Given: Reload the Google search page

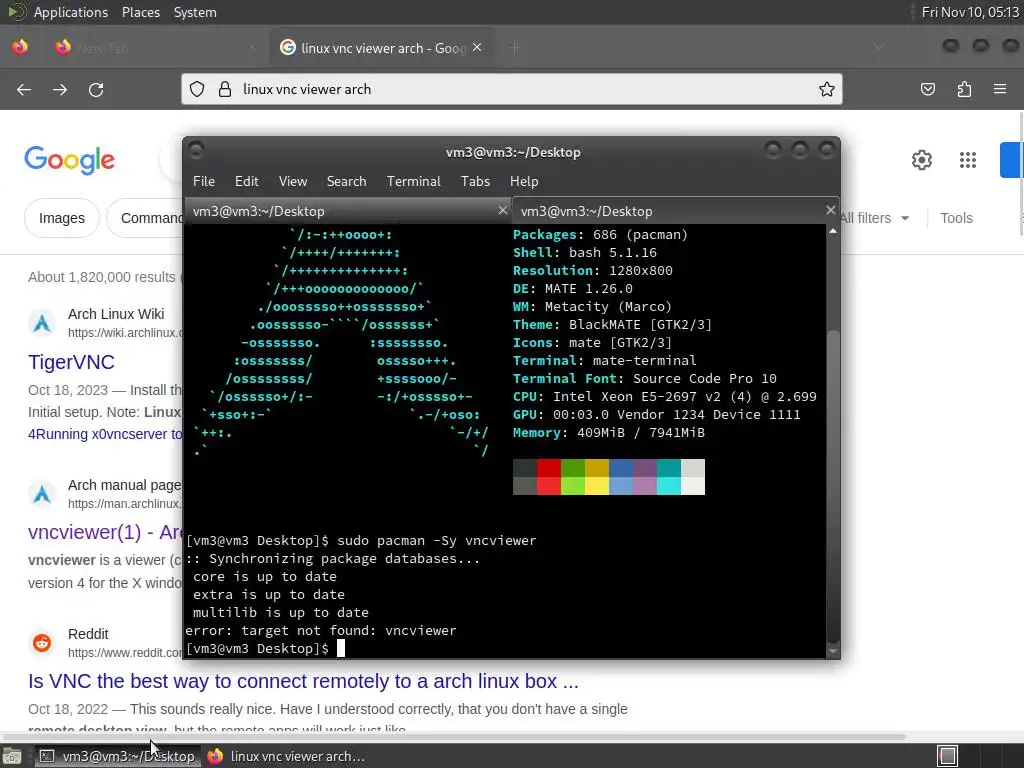Looking at the screenshot, I should coord(96,89).
